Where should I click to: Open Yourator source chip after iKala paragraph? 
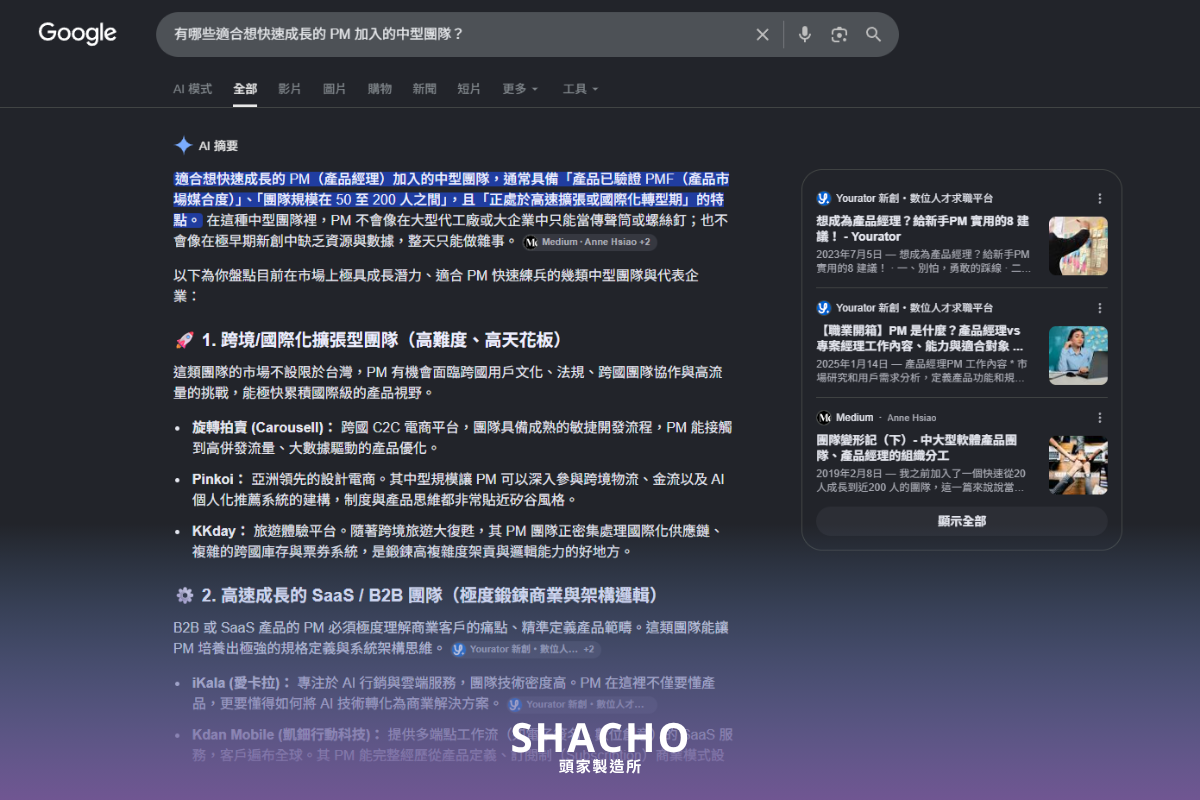click(x=580, y=704)
